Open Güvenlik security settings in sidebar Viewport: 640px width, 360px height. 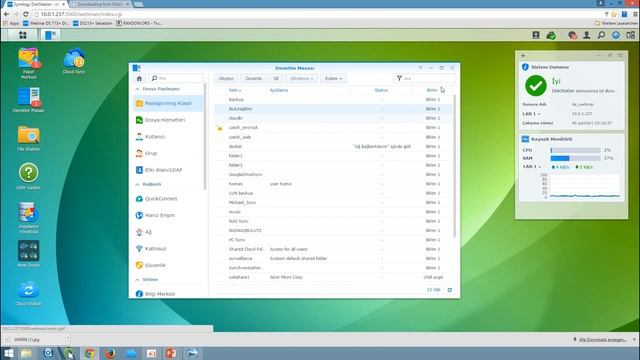click(168, 265)
